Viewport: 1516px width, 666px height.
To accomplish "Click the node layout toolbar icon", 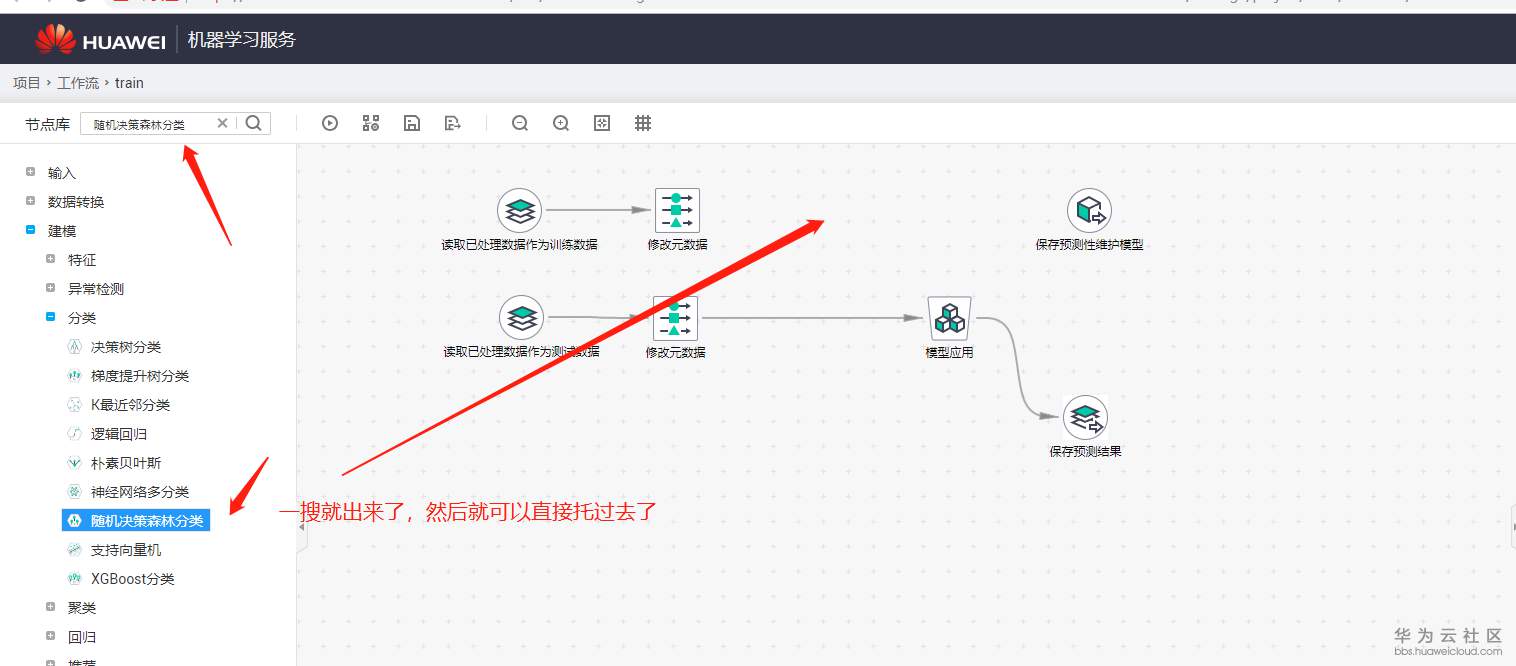I will (x=371, y=123).
